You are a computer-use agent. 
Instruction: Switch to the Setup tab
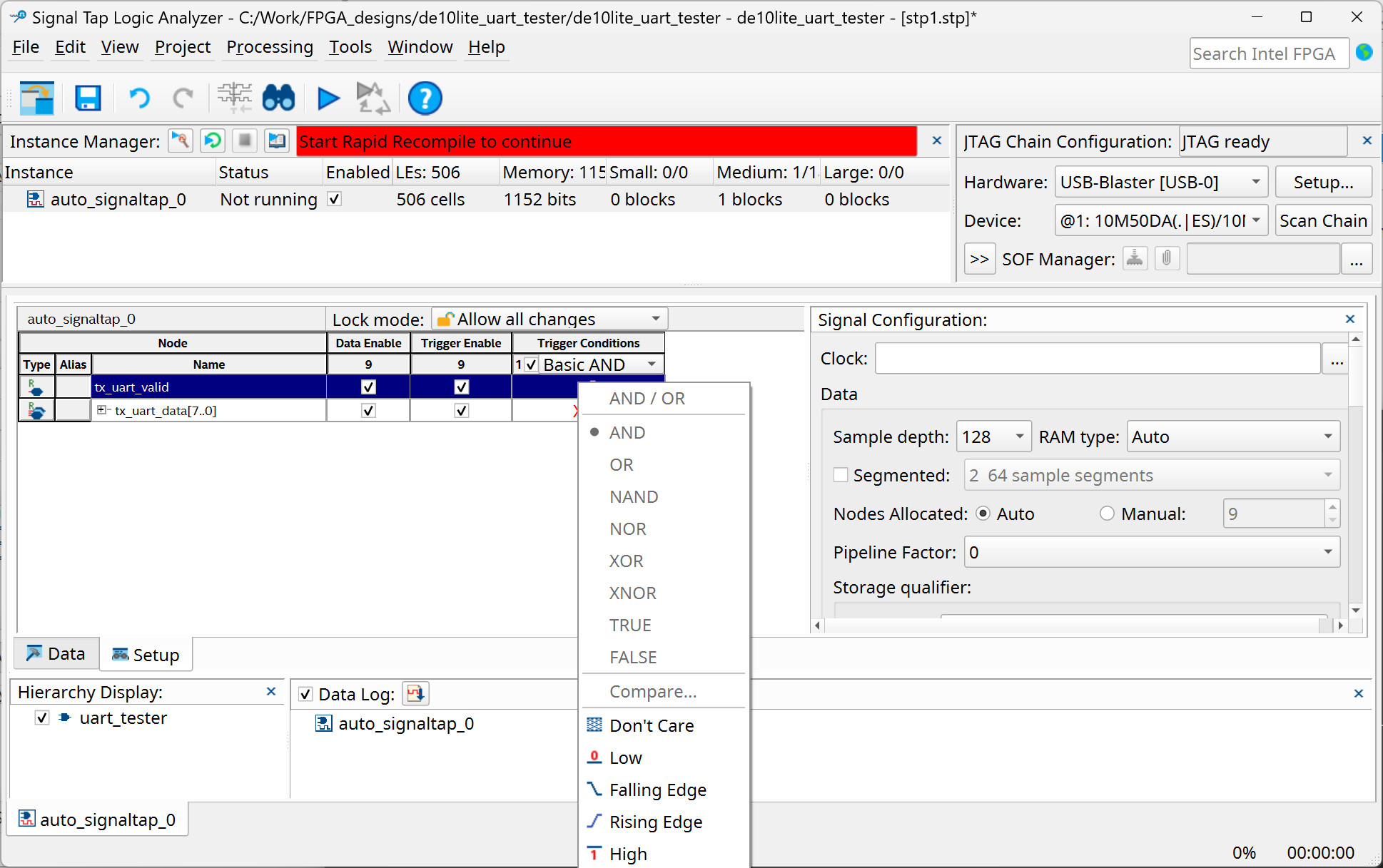click(146, 655)
